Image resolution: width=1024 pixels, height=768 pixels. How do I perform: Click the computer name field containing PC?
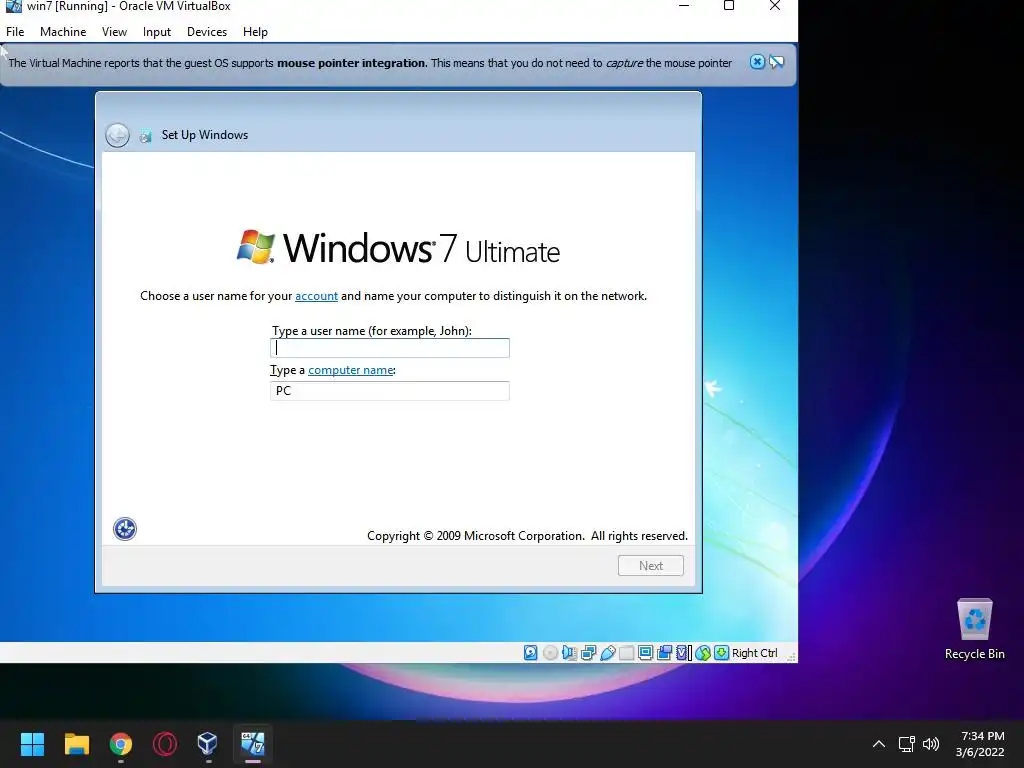point(390,391)
